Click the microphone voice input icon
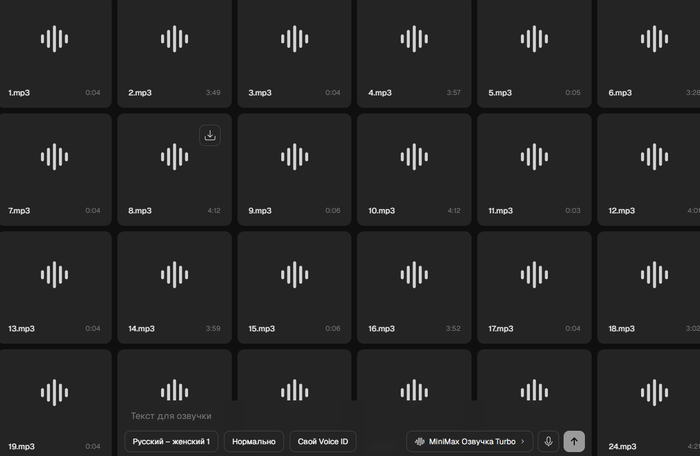Screen dimensions: 700x456 pos(548,441)
